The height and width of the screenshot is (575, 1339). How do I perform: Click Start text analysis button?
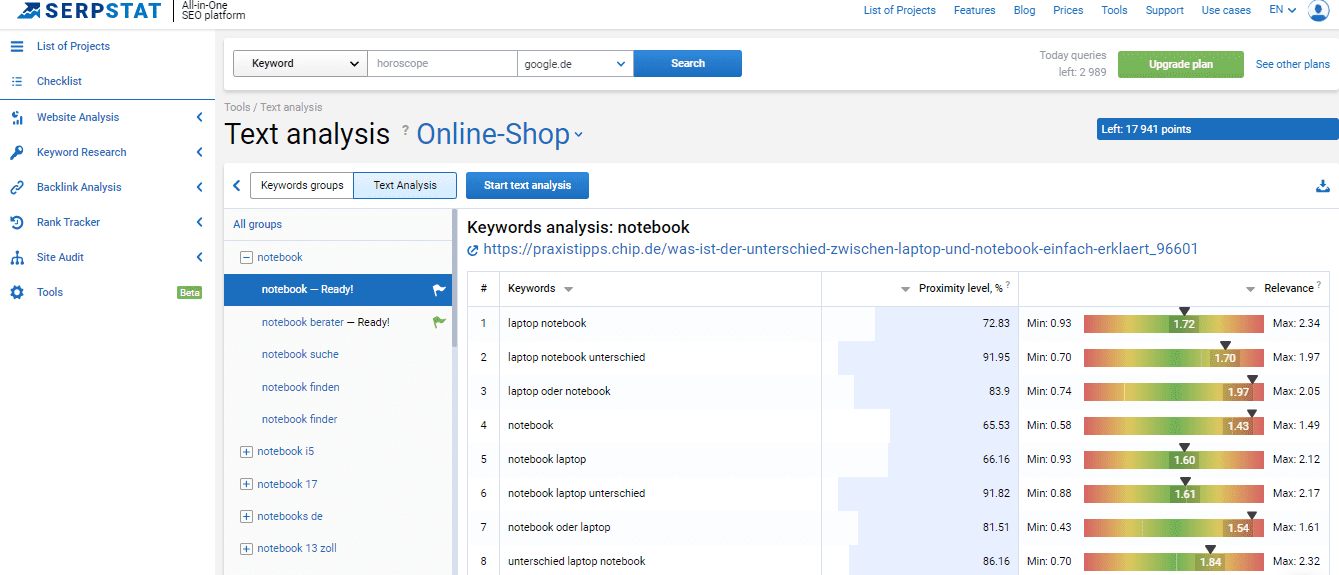(527, 185)
